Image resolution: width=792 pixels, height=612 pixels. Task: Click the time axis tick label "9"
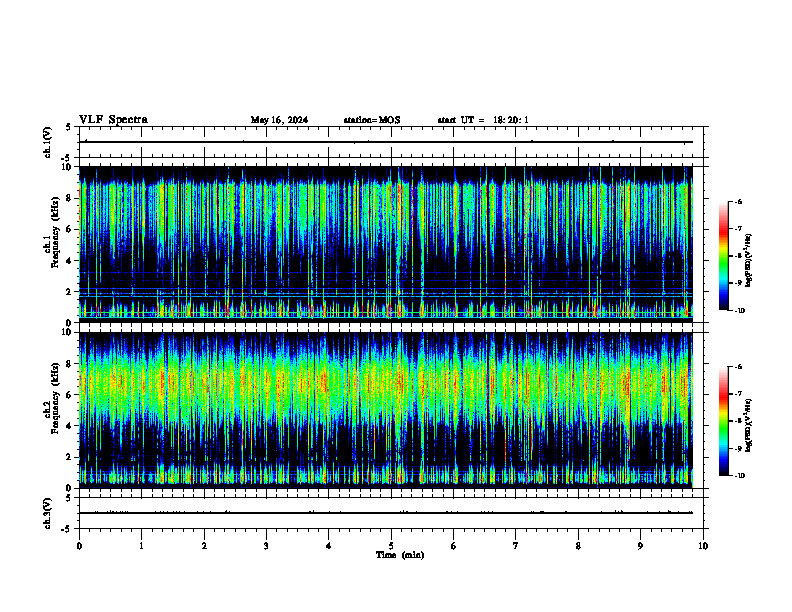click(x=640, y=546)
